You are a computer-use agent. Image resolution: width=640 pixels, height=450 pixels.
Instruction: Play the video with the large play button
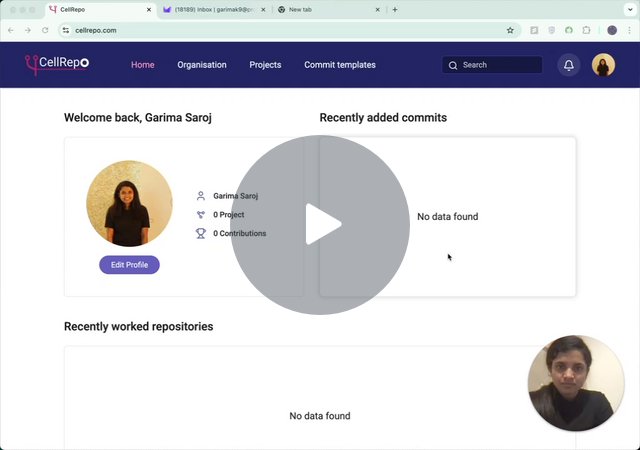coord(320,225)
